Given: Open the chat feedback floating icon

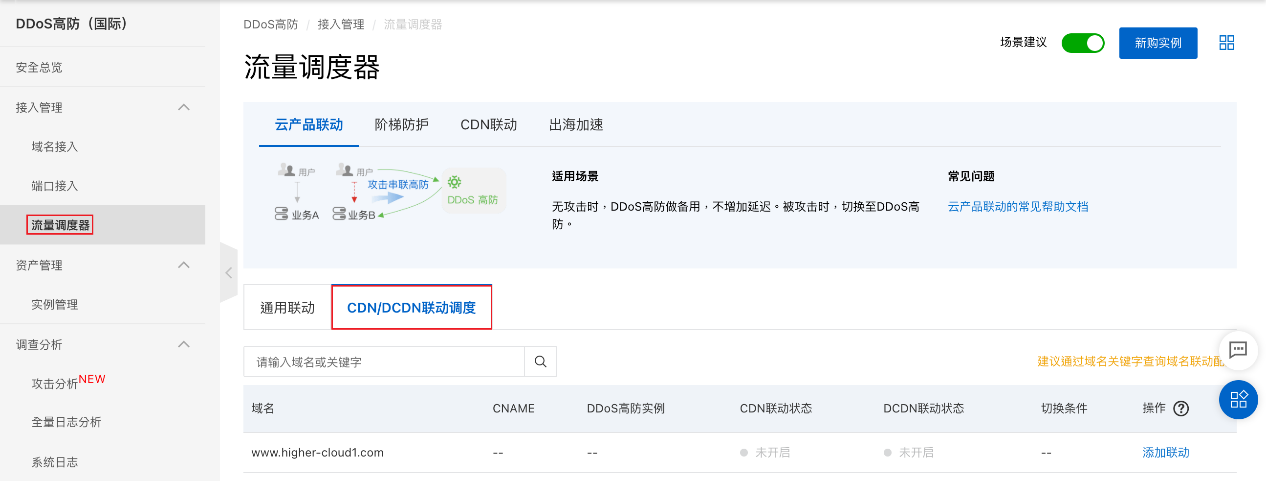Looking at the screenshot, I should pos(1238,350).
